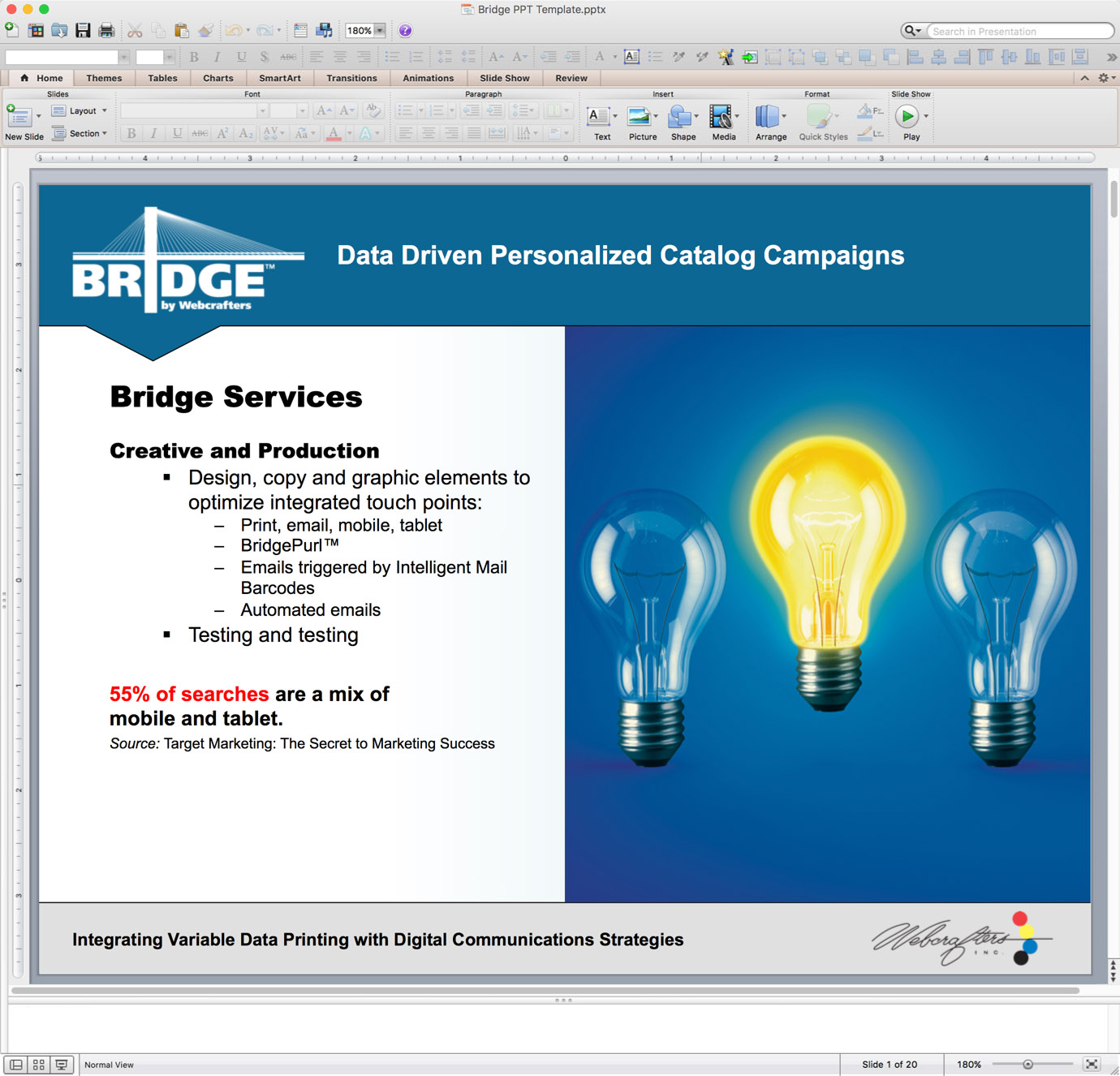Viewport: 1120px width, 1076px height.
Task: Open the Help purple question mark
Action: point(405,31)
